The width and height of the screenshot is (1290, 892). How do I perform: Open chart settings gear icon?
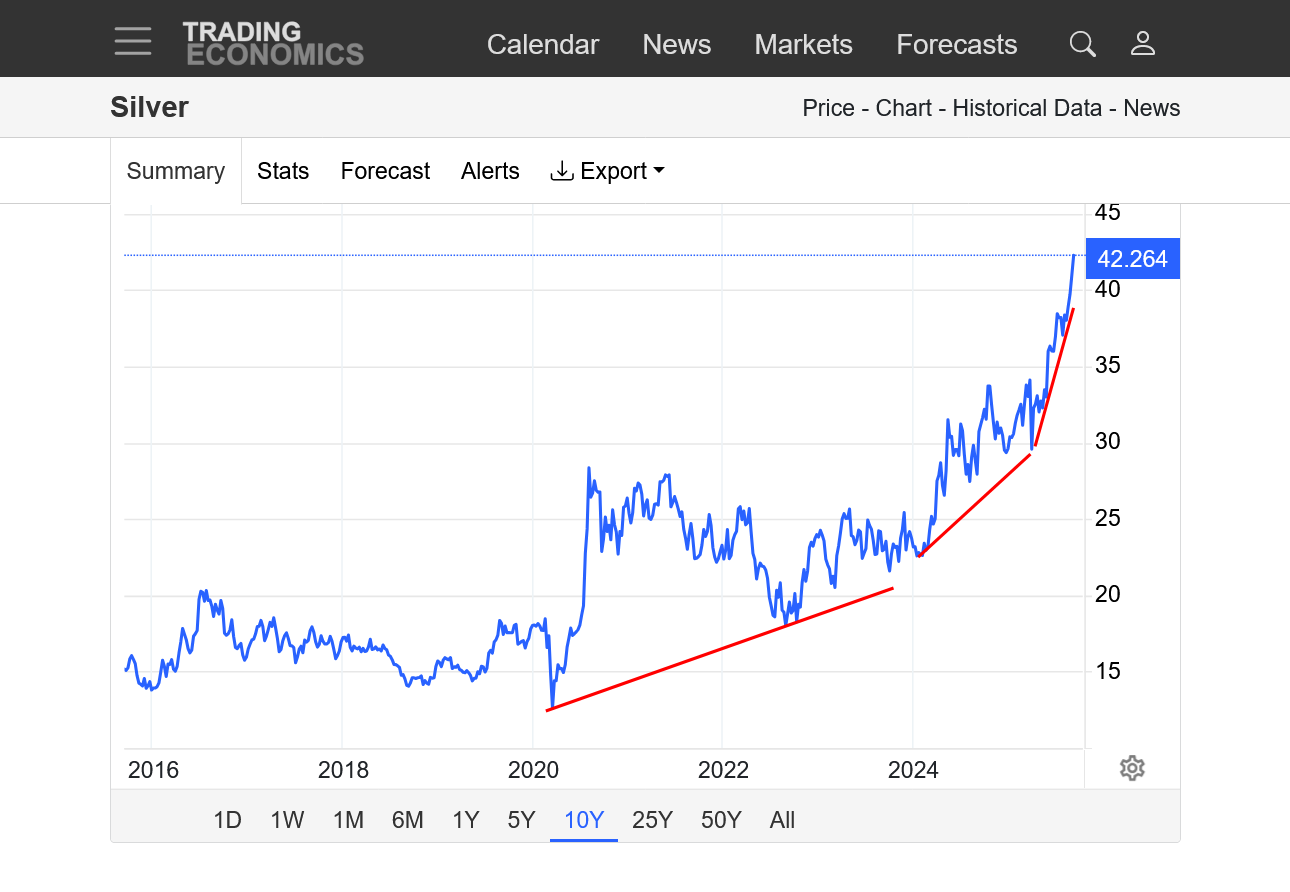click(1132, 768)
